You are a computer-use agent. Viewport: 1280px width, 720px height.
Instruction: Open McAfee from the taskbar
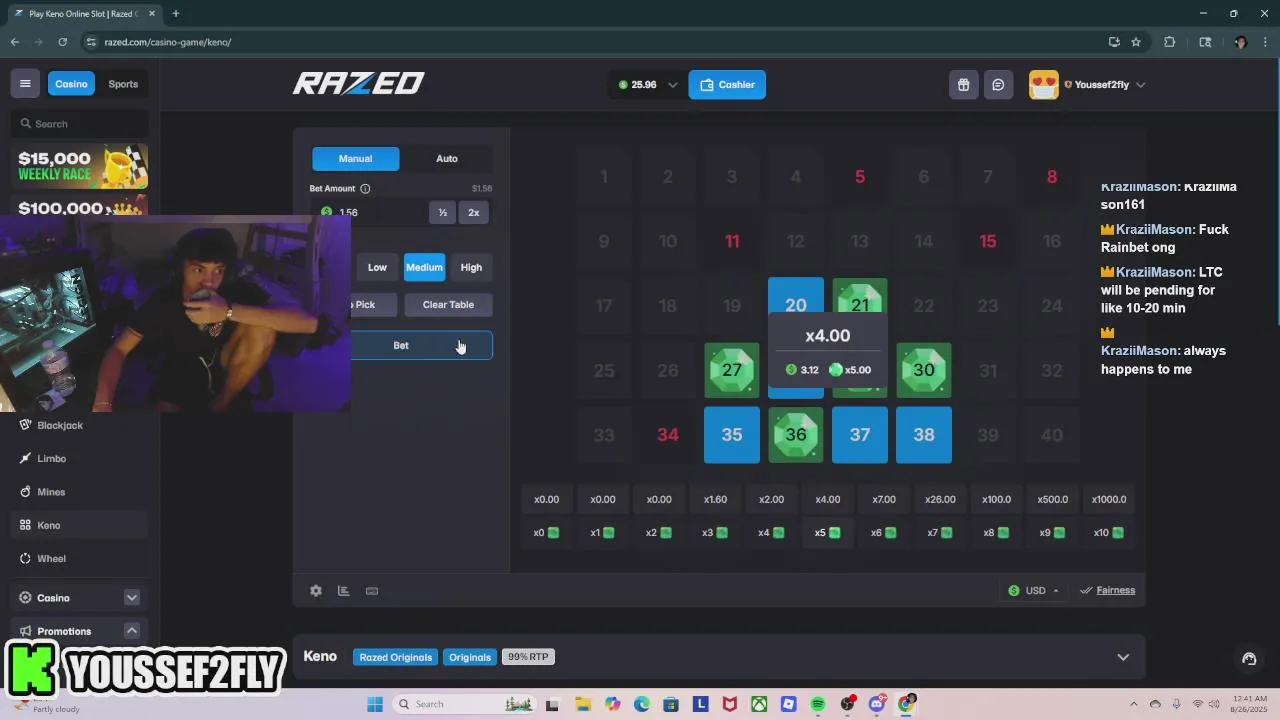point(730,704)
